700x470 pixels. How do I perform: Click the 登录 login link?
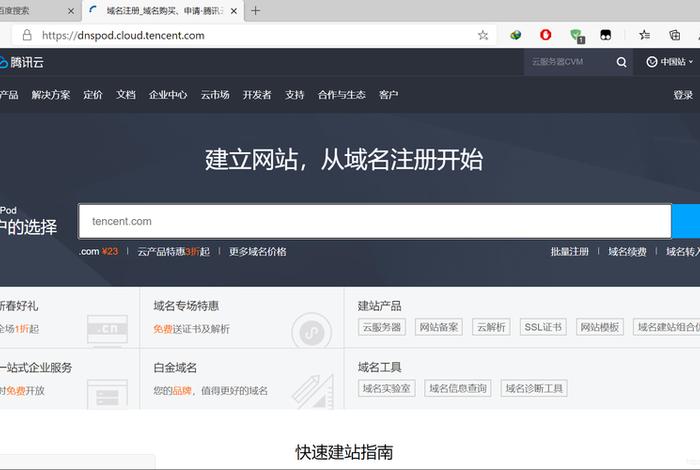(x=683, y=95)
